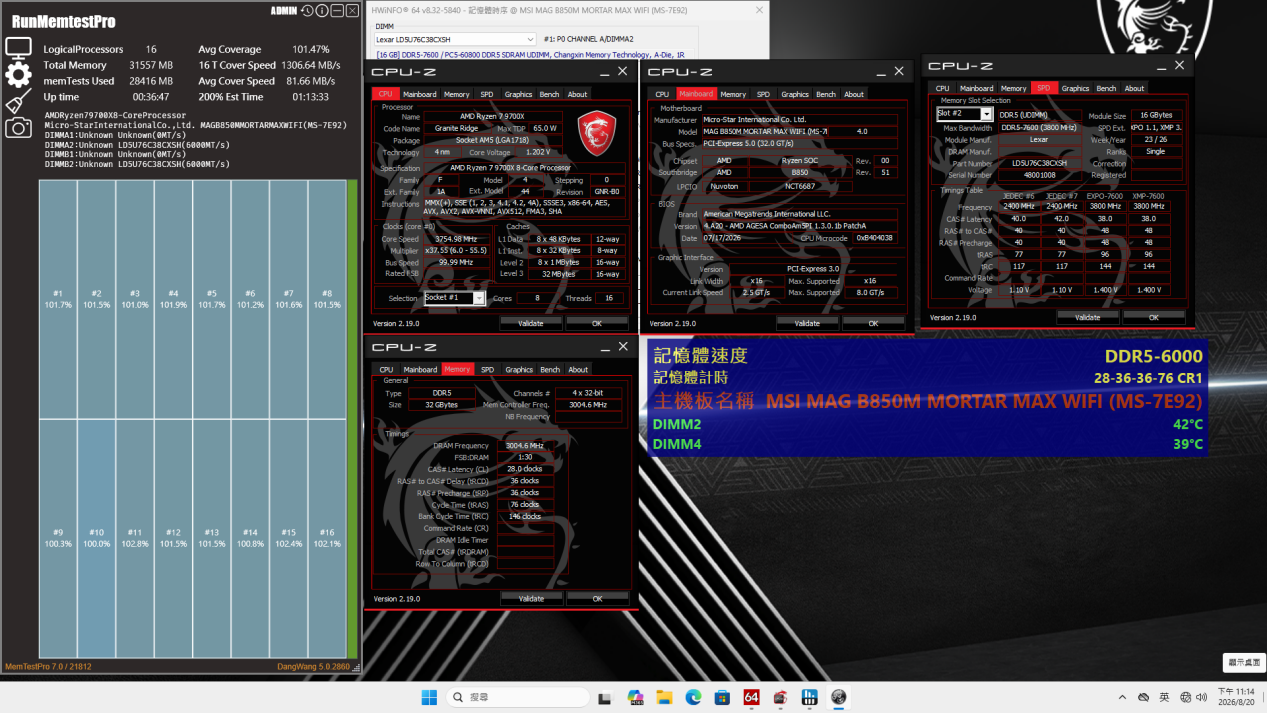Click the DDR5-6000 memory speed value

(x=1153, y=356)
